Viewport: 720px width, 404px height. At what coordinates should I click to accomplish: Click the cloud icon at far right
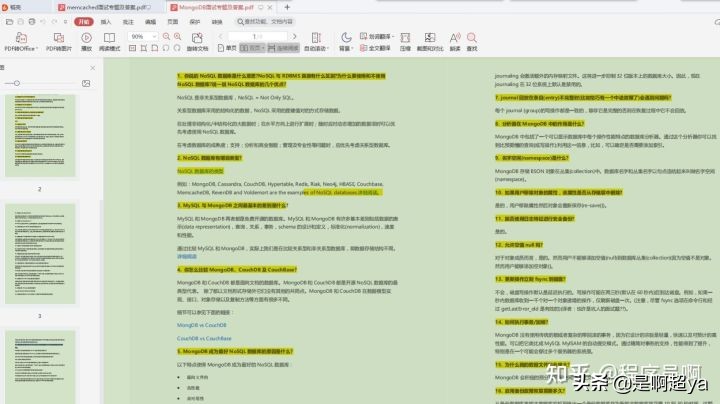click(717, 22)
